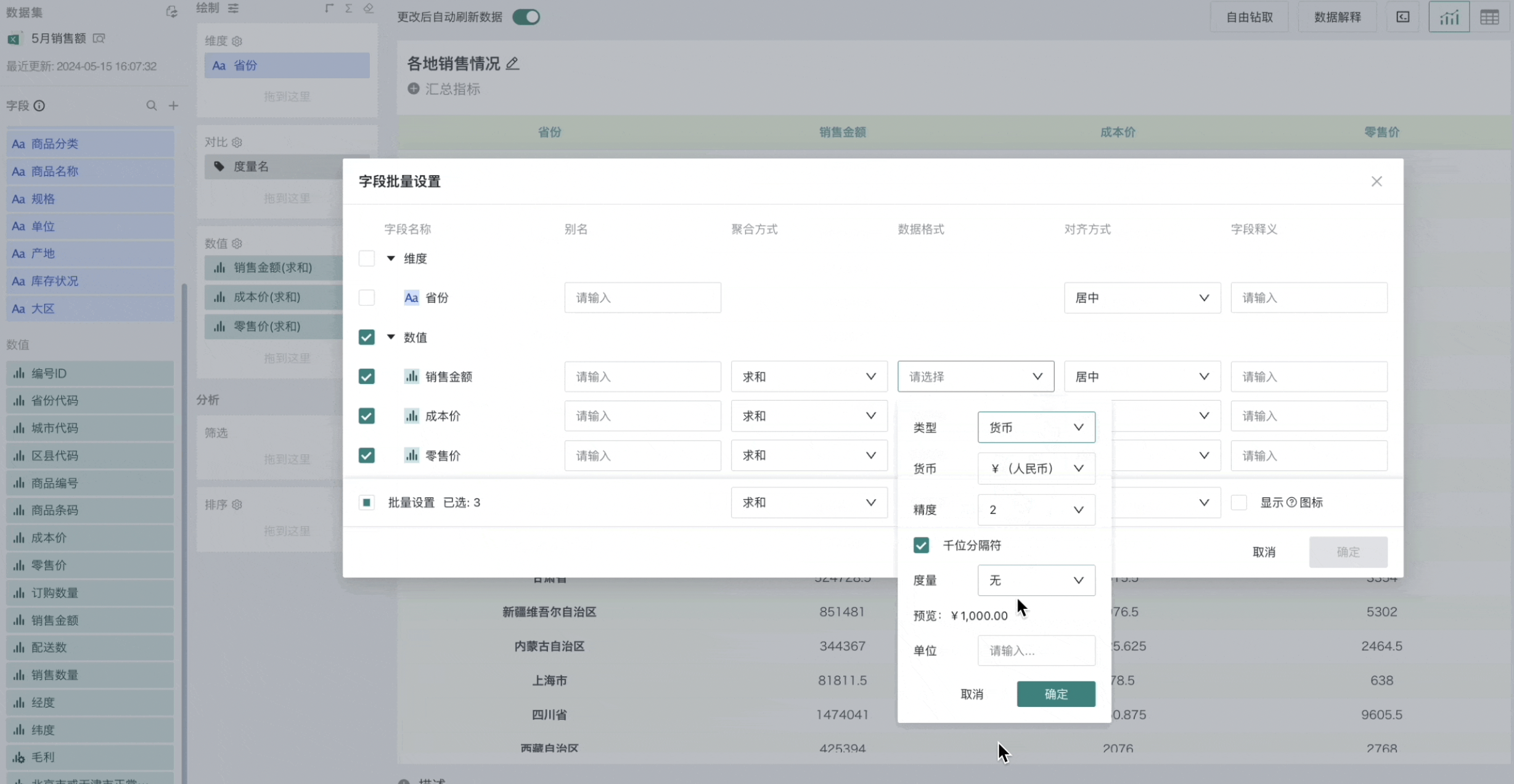Toggle auto-refresh data switch
Screen dimensions: 1514x784
pos(526,17)
